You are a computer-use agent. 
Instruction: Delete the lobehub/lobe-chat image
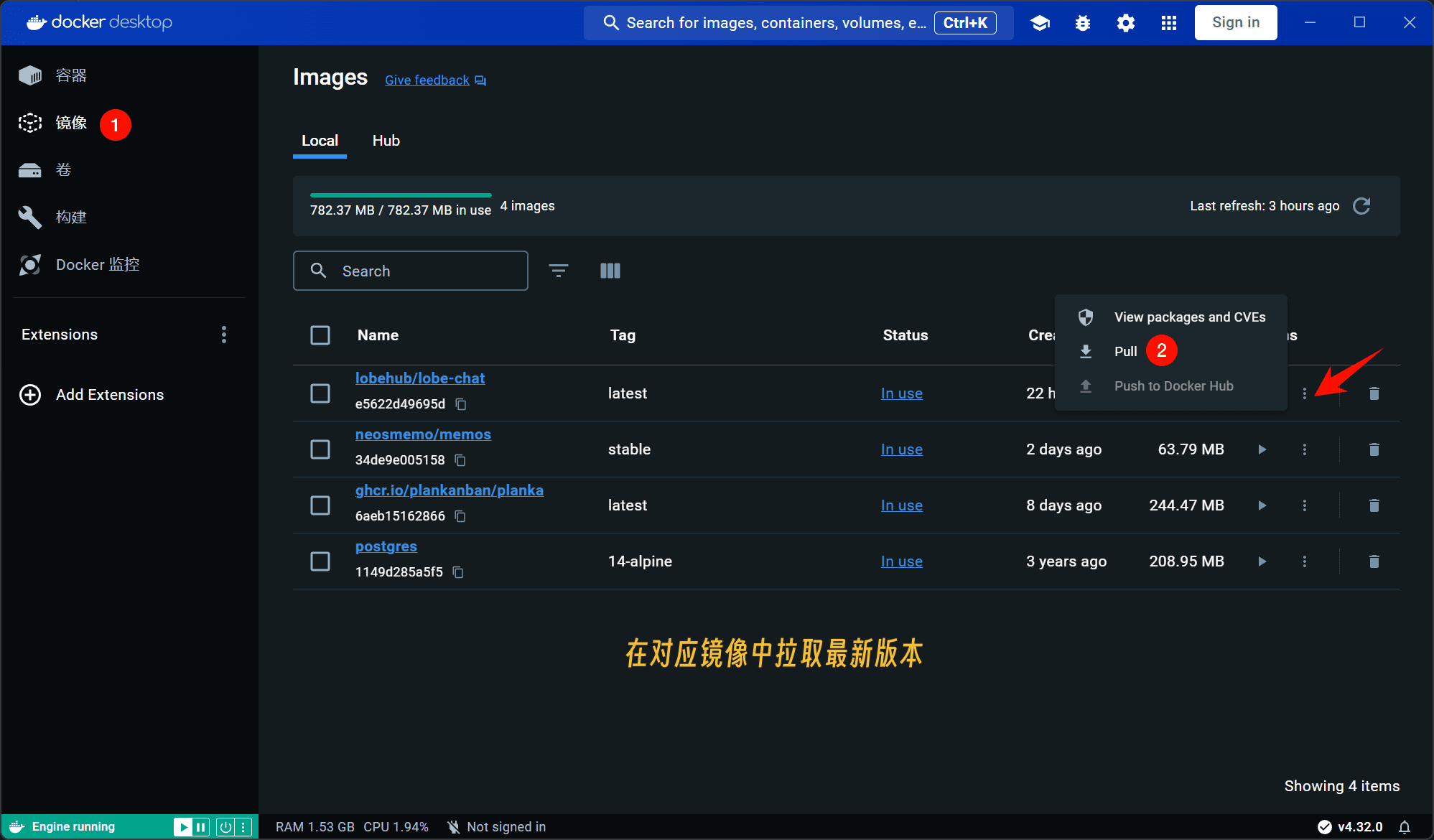(1374, 393)
